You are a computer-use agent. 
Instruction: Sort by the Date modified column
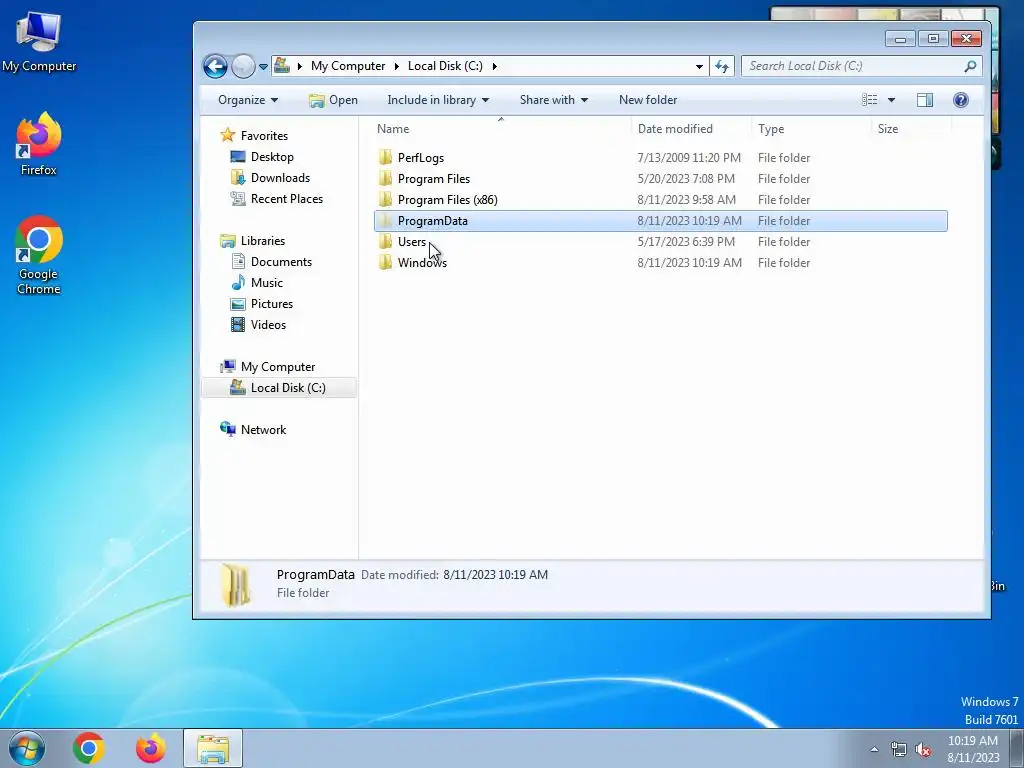coord(692,129)
